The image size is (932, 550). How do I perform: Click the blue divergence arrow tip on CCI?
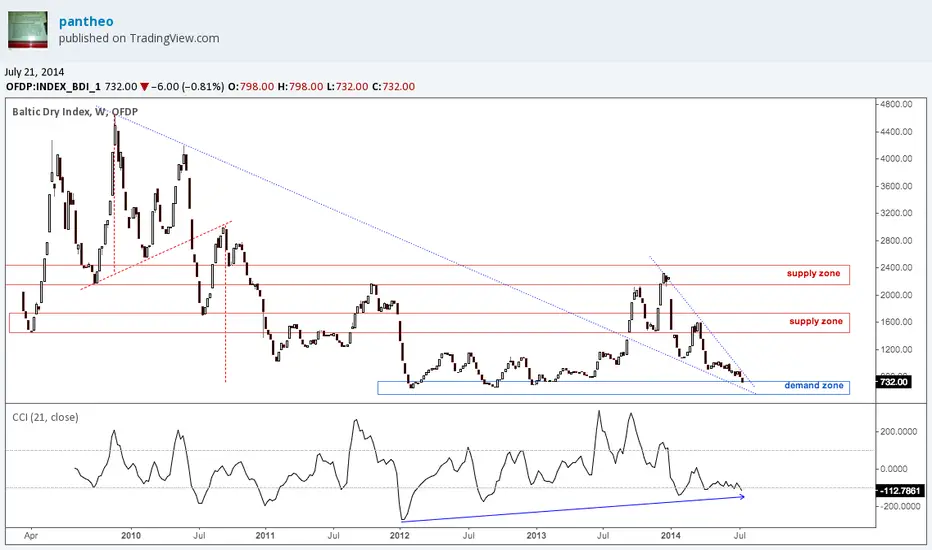(x=742, y=496)
